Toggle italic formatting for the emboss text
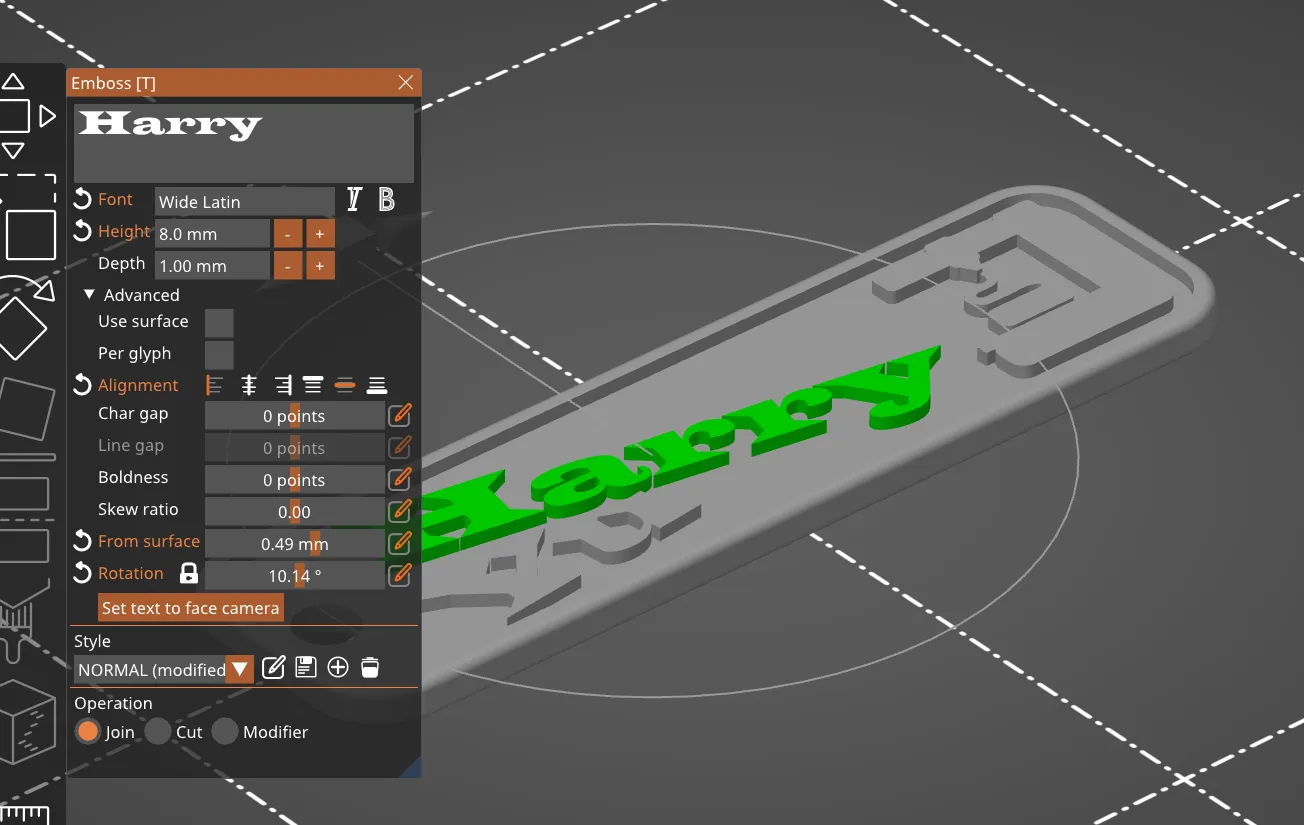The image size is (1304, 825). point(353,199)
